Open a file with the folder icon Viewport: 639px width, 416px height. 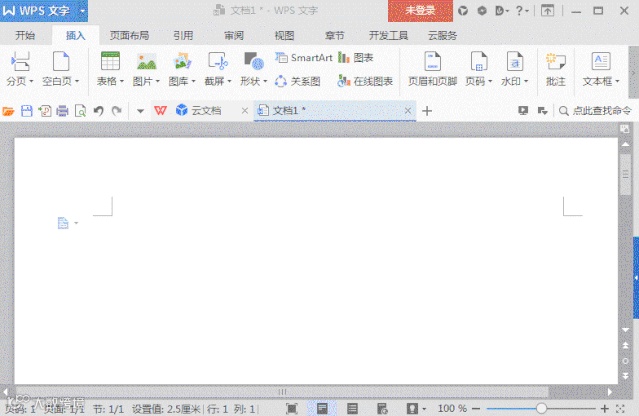[8, 111]
